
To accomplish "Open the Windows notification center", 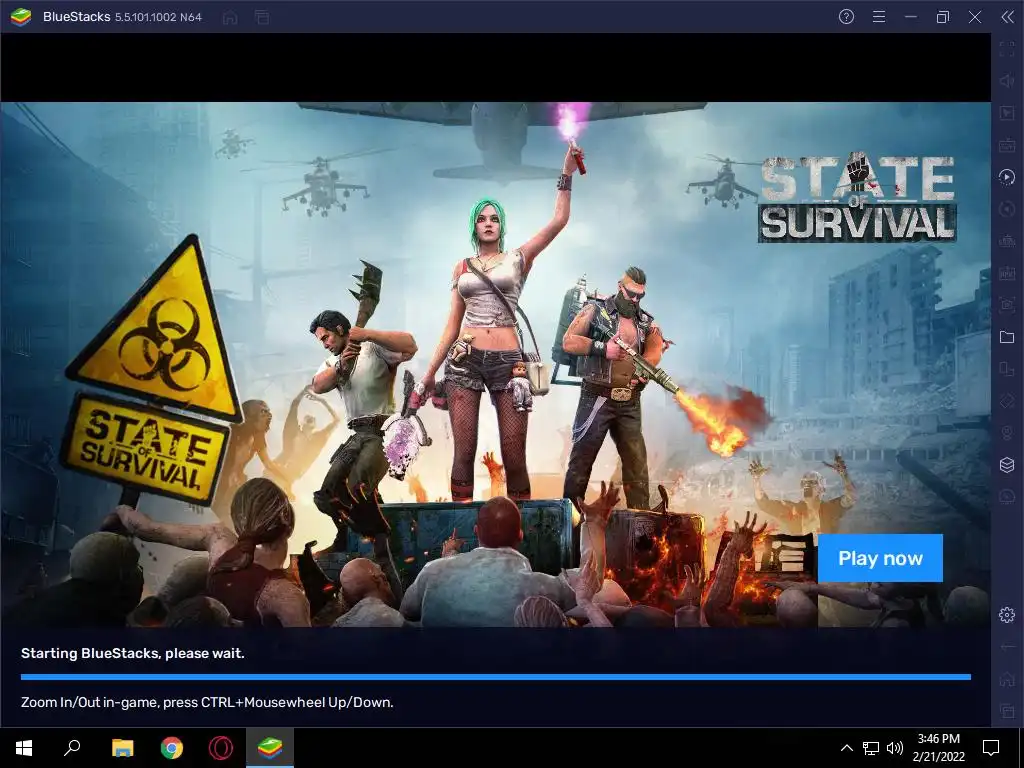I will tap(991, 748).
